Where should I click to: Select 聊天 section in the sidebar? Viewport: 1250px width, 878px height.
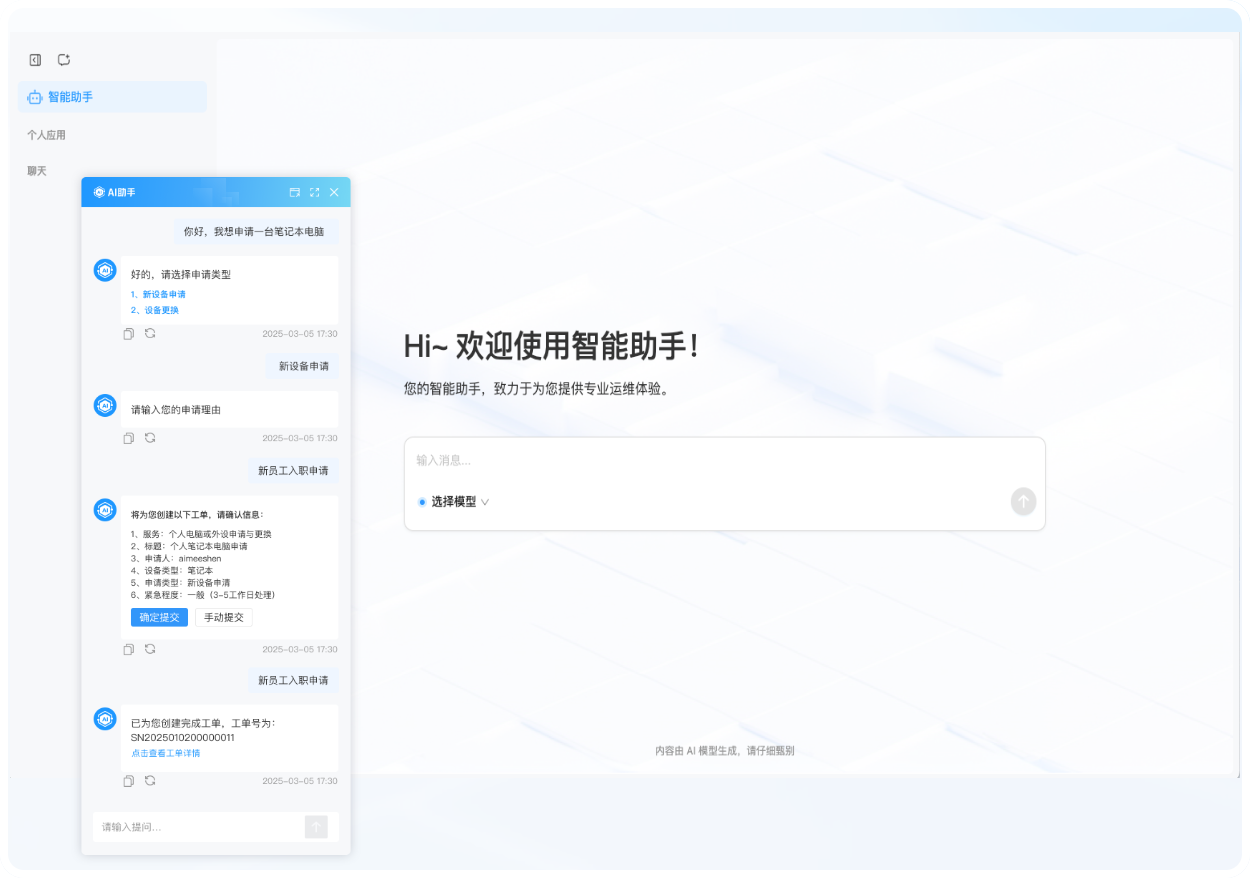coord(37,171)
